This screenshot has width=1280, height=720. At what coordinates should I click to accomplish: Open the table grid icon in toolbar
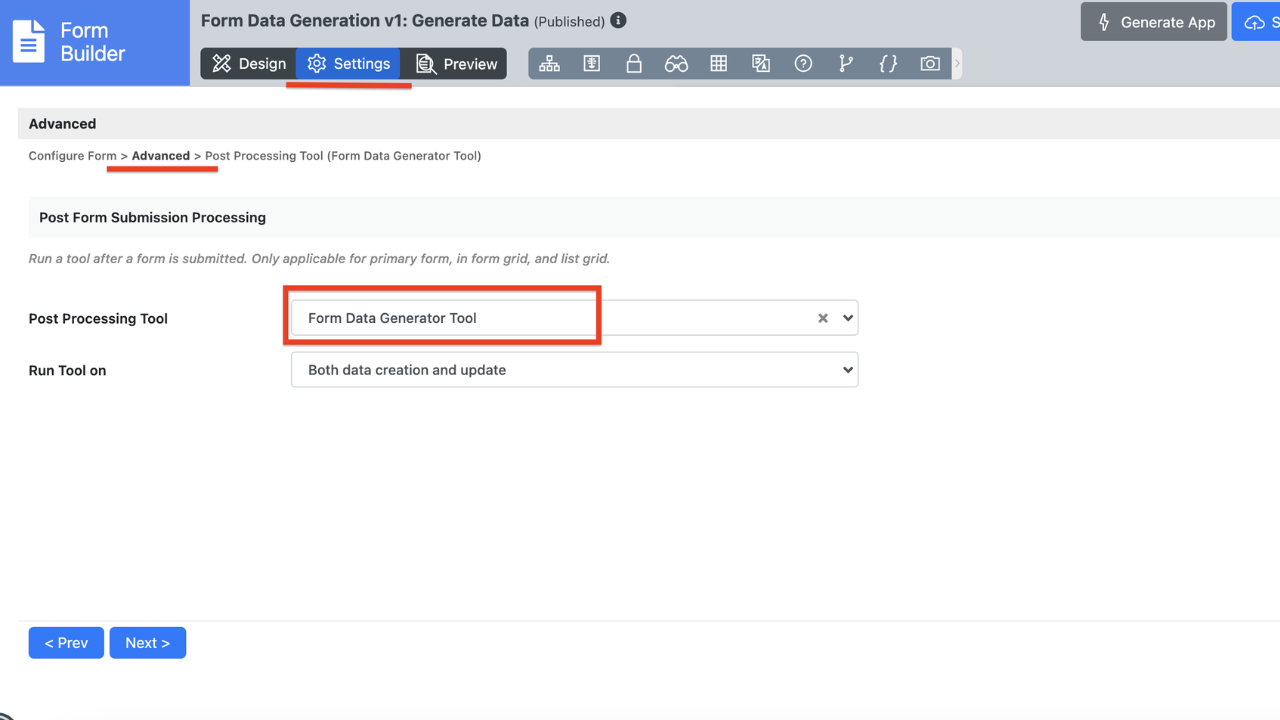click(718, 64)
